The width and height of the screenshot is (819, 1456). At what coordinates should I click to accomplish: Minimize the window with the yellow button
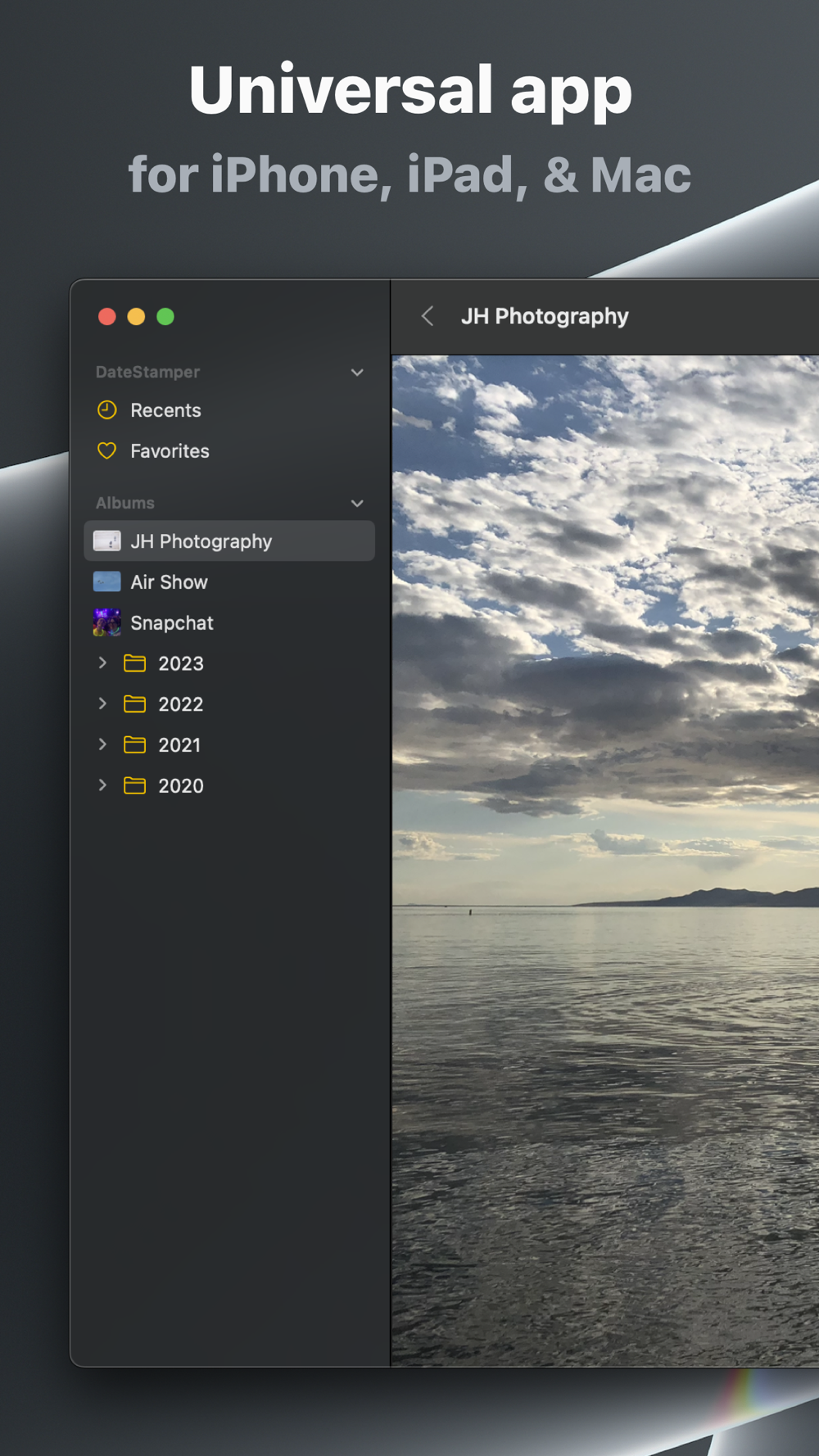tap(136, 316)
